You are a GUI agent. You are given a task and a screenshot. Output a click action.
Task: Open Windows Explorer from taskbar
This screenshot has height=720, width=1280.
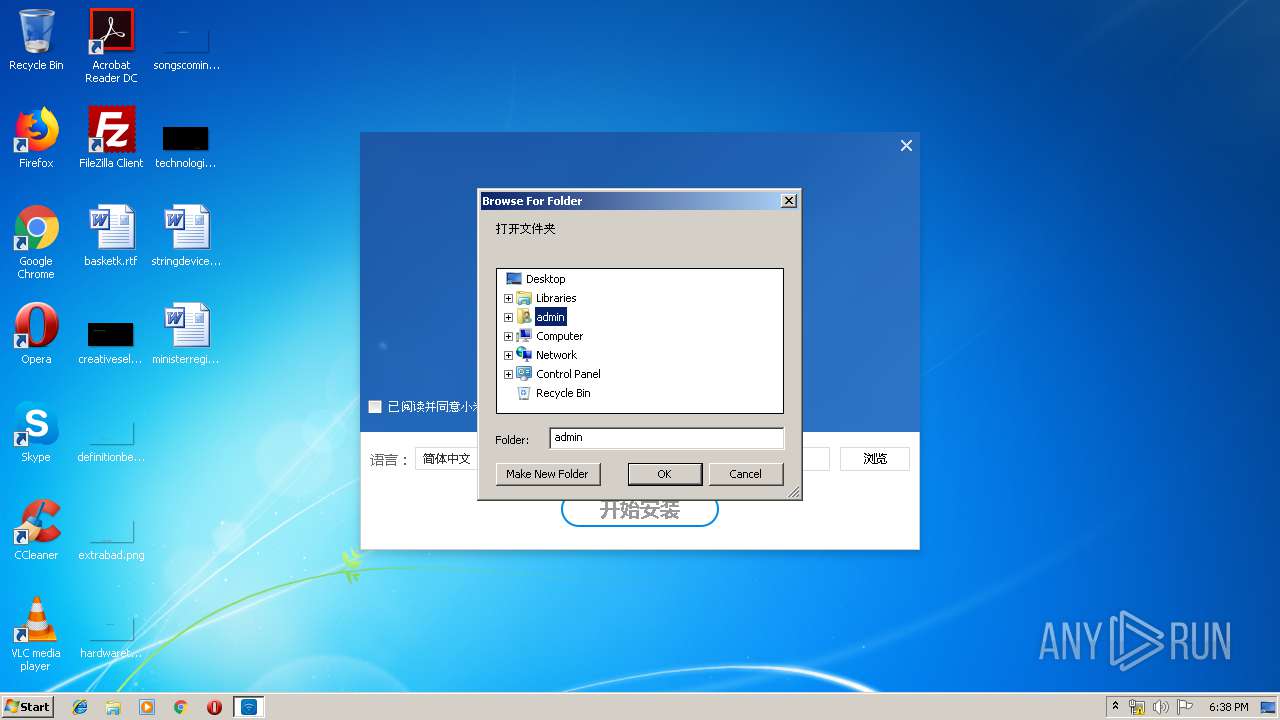(x=113, y=707)
